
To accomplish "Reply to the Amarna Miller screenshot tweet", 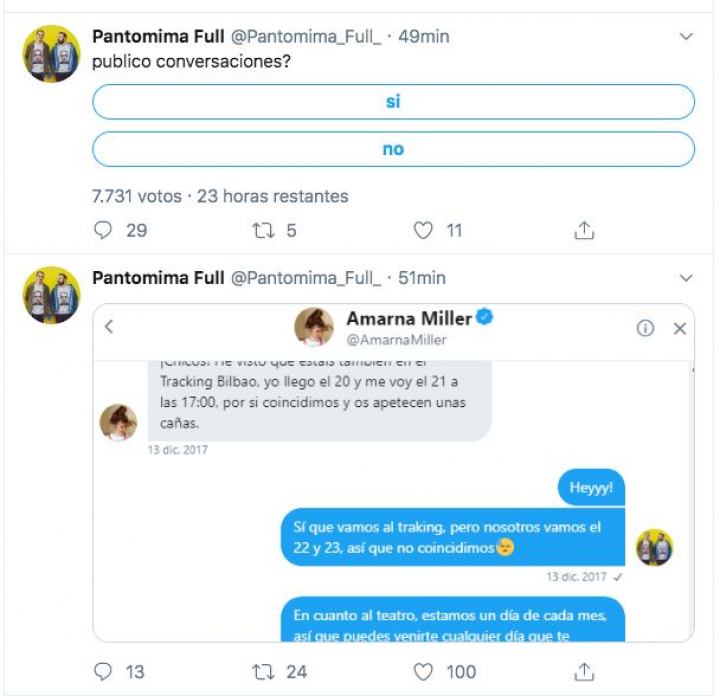I will tap(103, 672).
